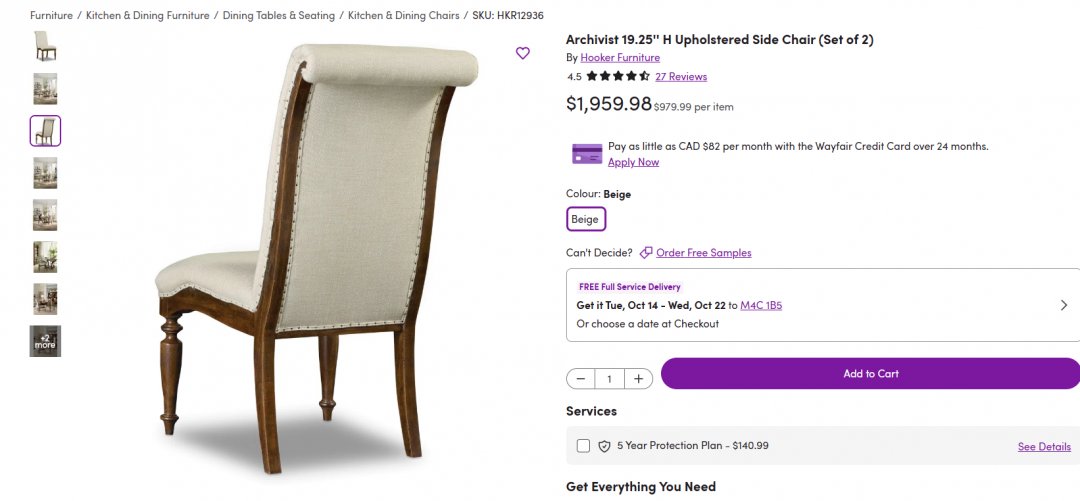
Task: Click Apply Now for Wayfair Credit Card
Action: click(x=633, y=162)
